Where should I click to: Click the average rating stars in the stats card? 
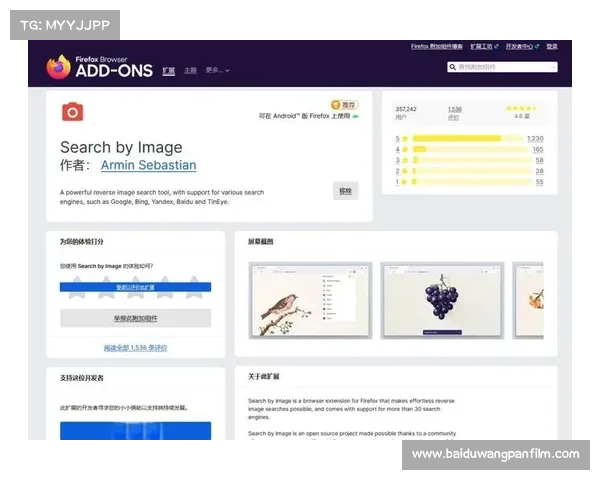coord(521,108)
